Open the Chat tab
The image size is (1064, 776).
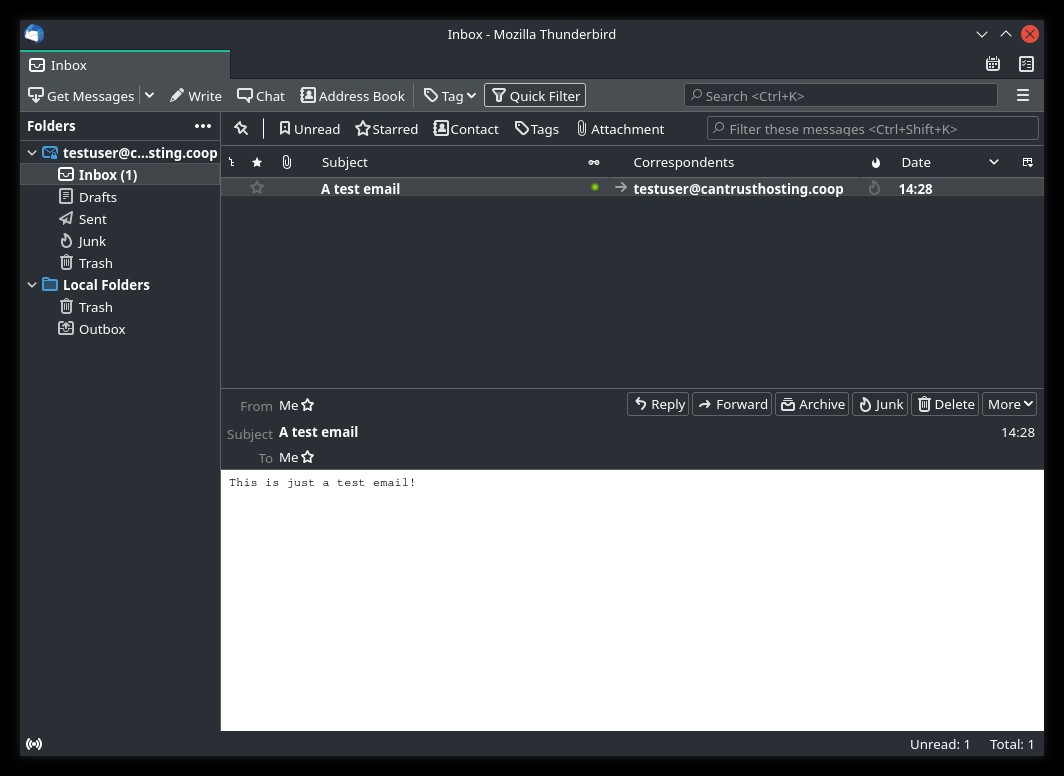261,96
